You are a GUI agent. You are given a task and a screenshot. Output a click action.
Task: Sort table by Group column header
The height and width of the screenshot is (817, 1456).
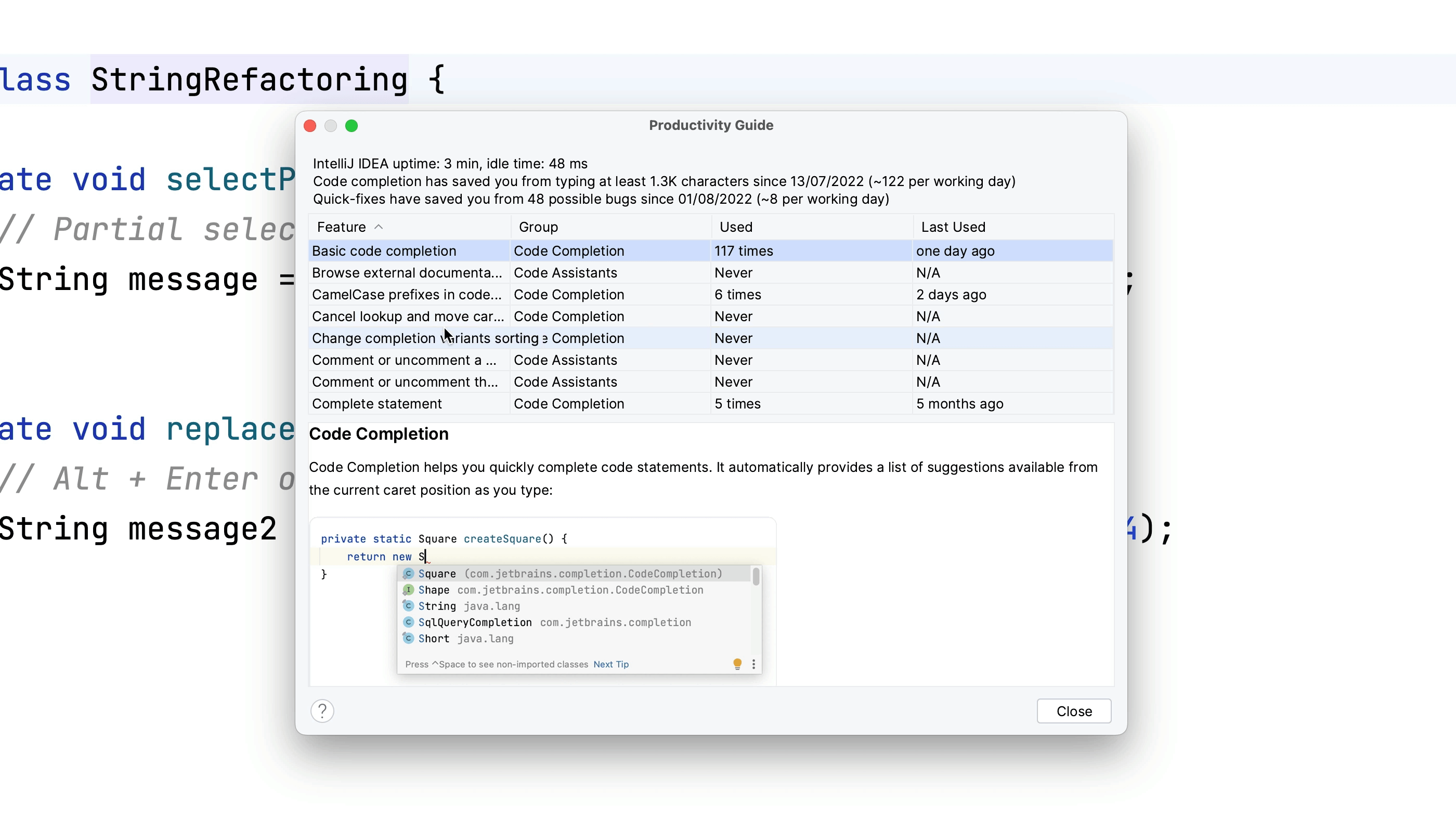pos(538,227)
